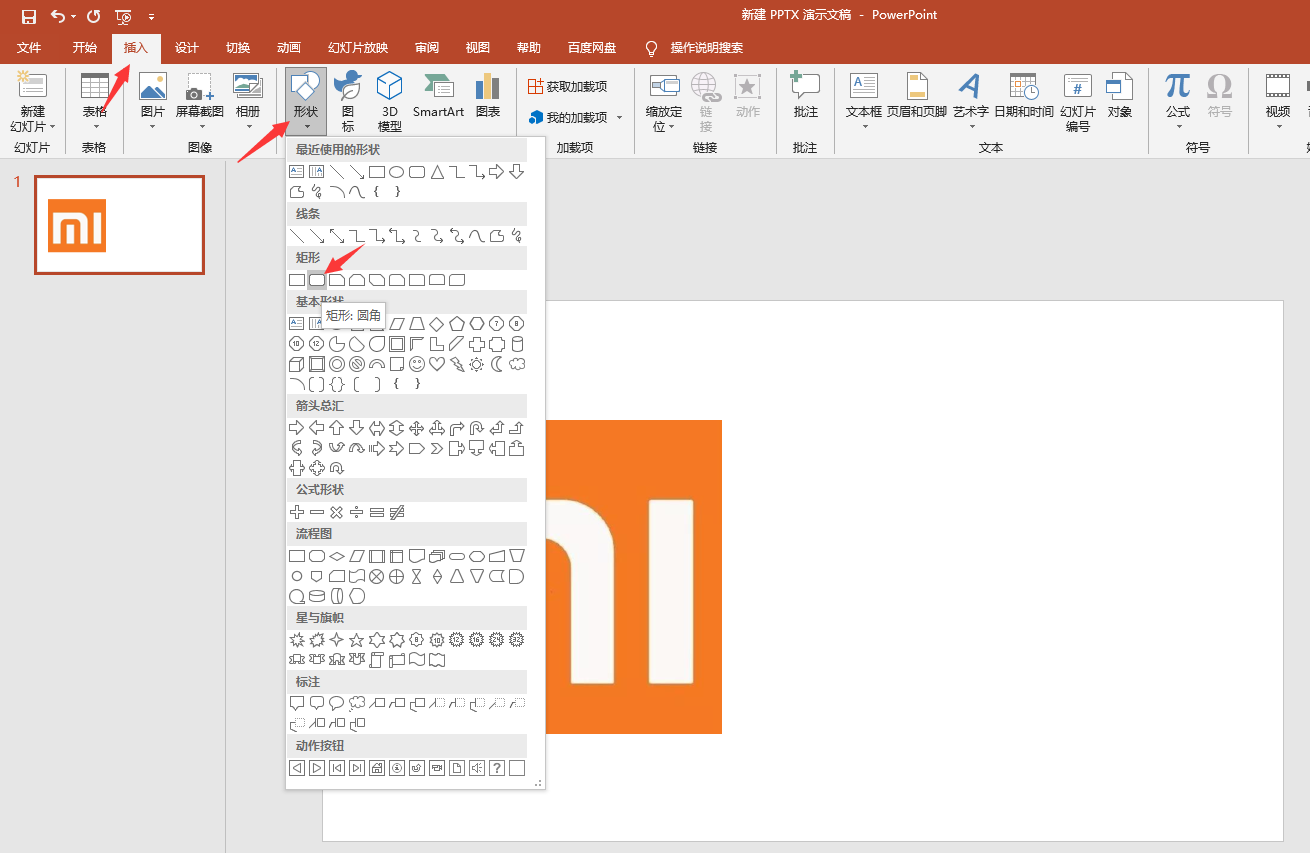The height and width of the screenshot is (853, 1310).
Task: Select the lightning bolt shape
Action: coord(457,364)
